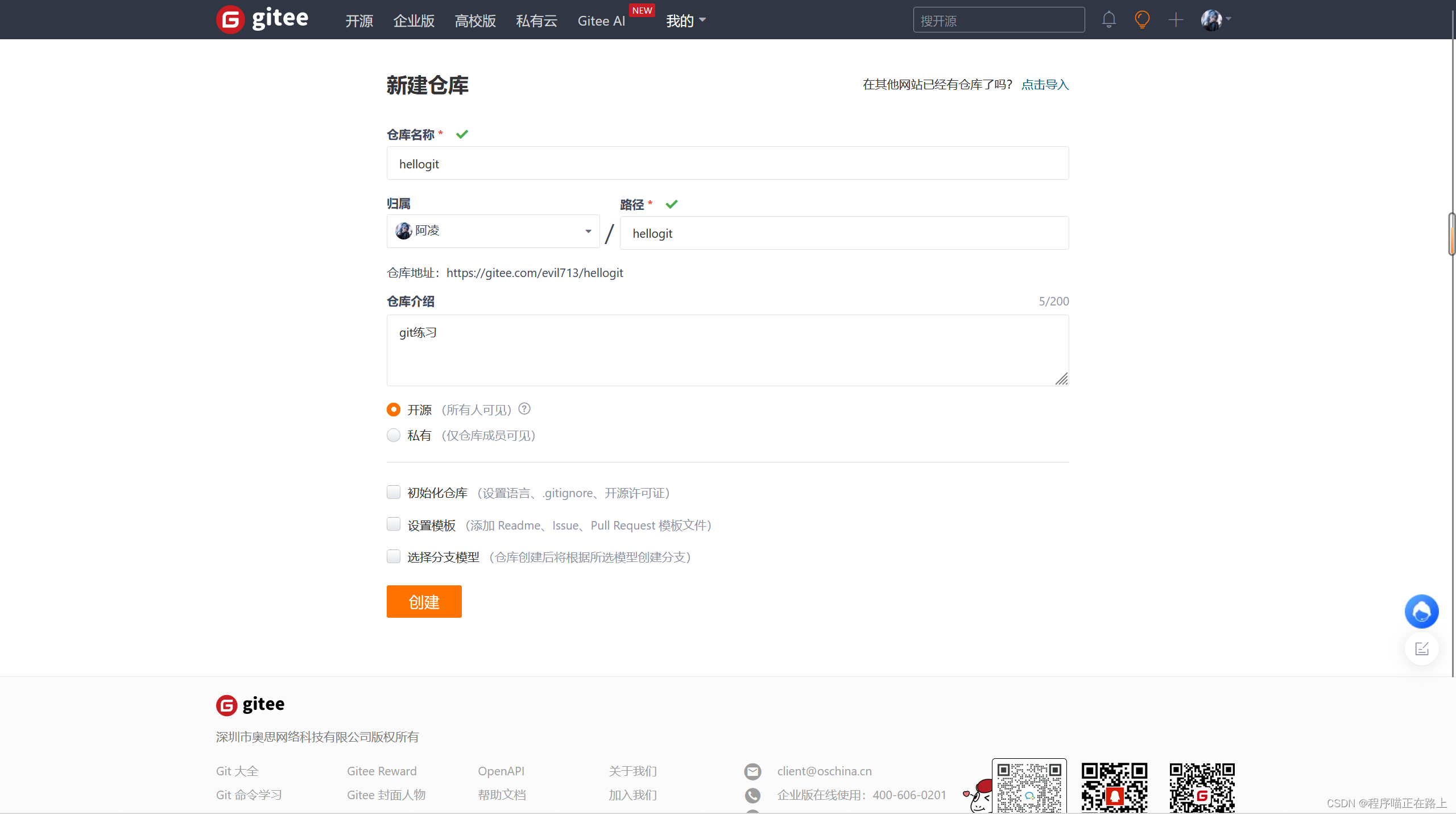The width and height of the screenshot is (1456, 814).
Task: Open the 企业版 menu item
Action: click(x=413, y=20)
